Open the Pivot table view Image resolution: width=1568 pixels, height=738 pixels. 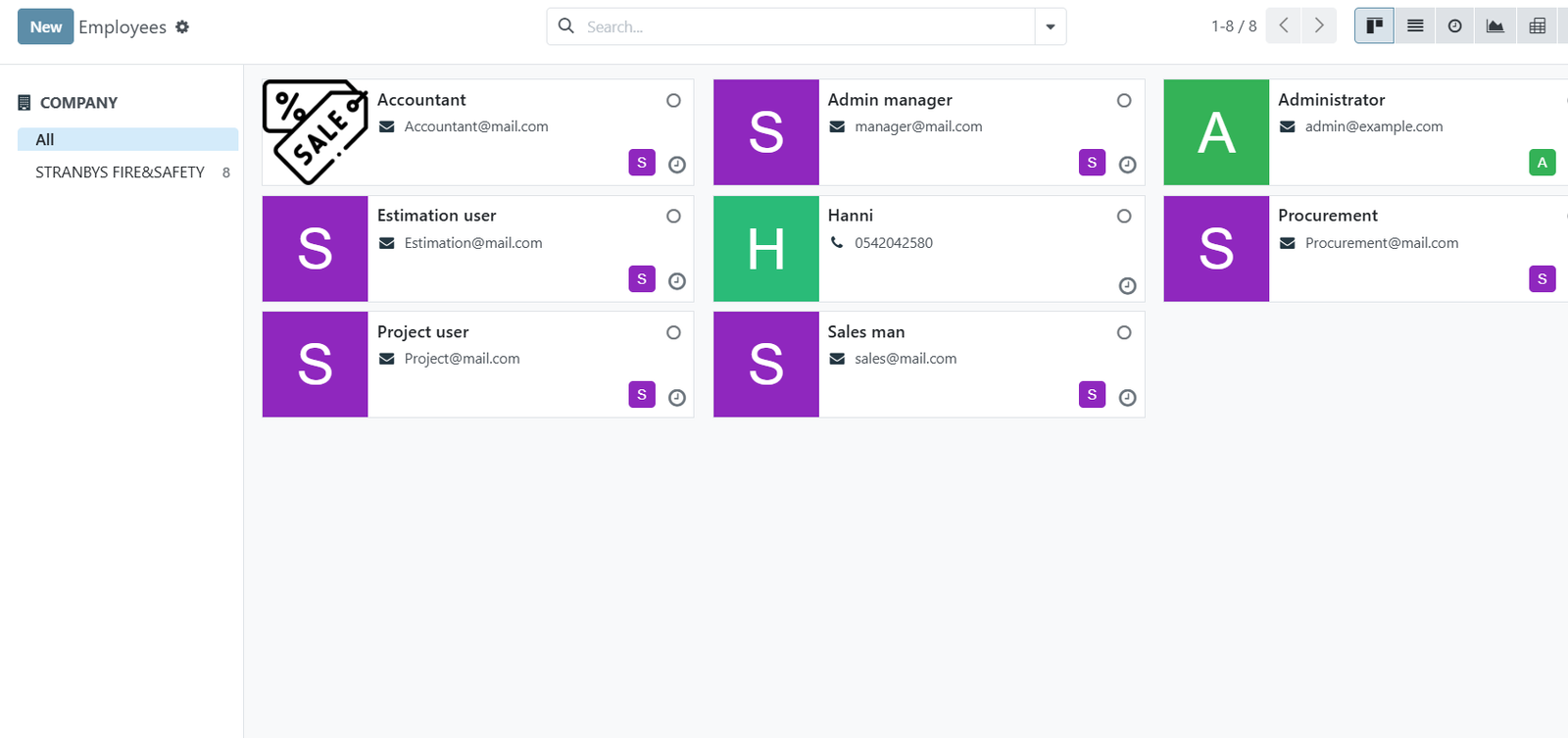[1537, 26]
